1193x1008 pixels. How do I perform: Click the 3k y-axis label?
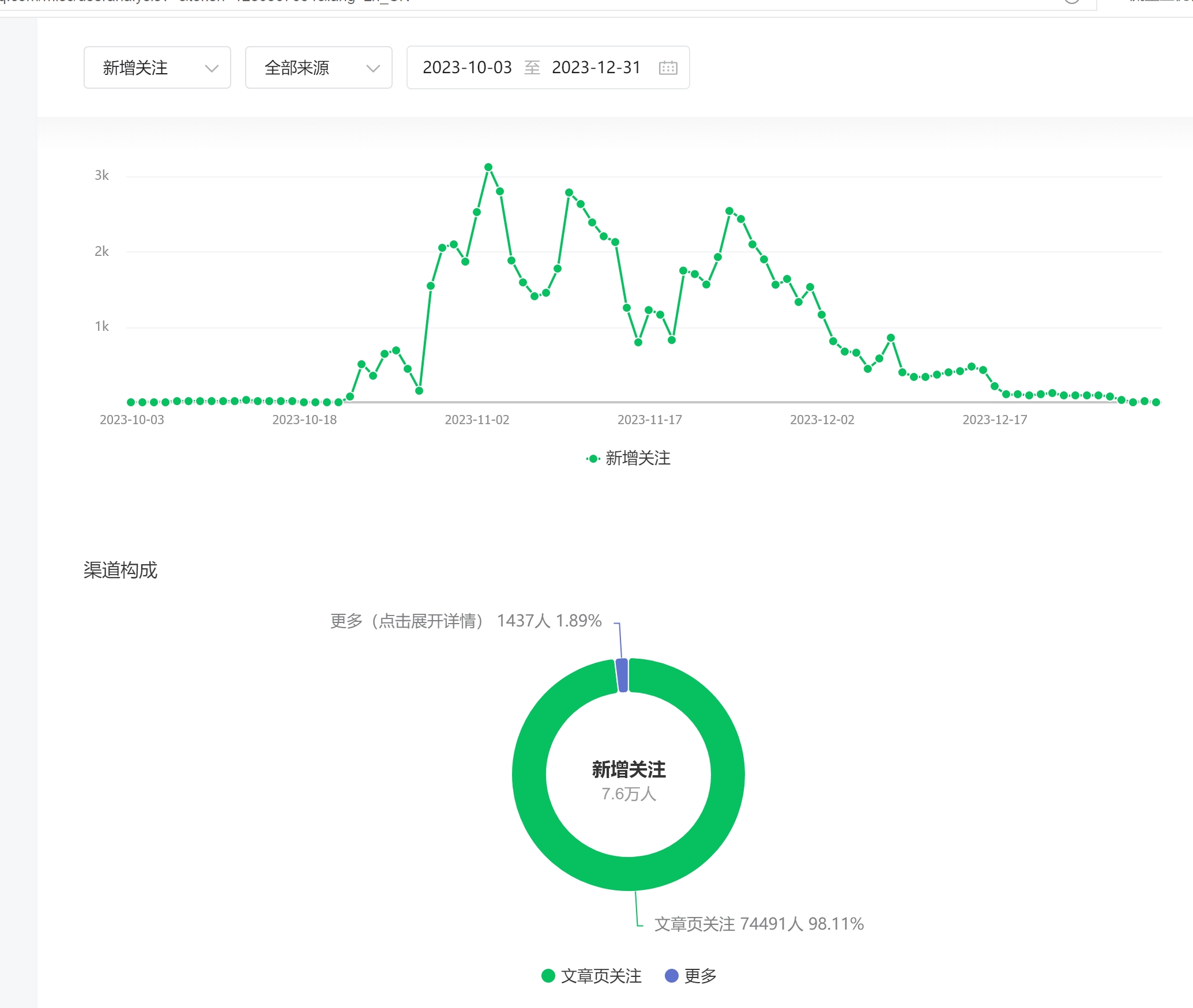click(x=101, y=175)
